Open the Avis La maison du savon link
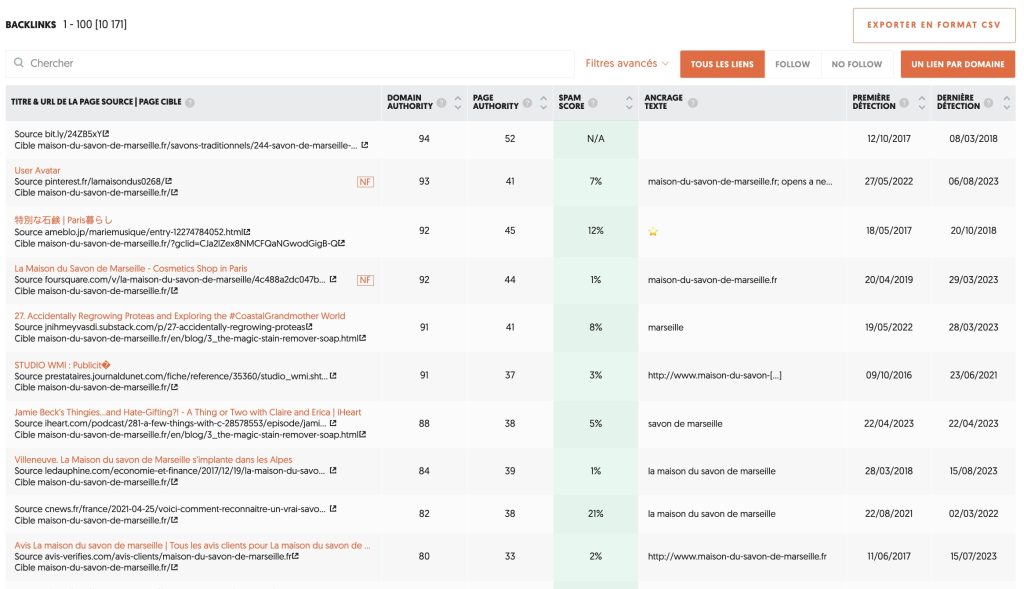 tap(192, 545)
